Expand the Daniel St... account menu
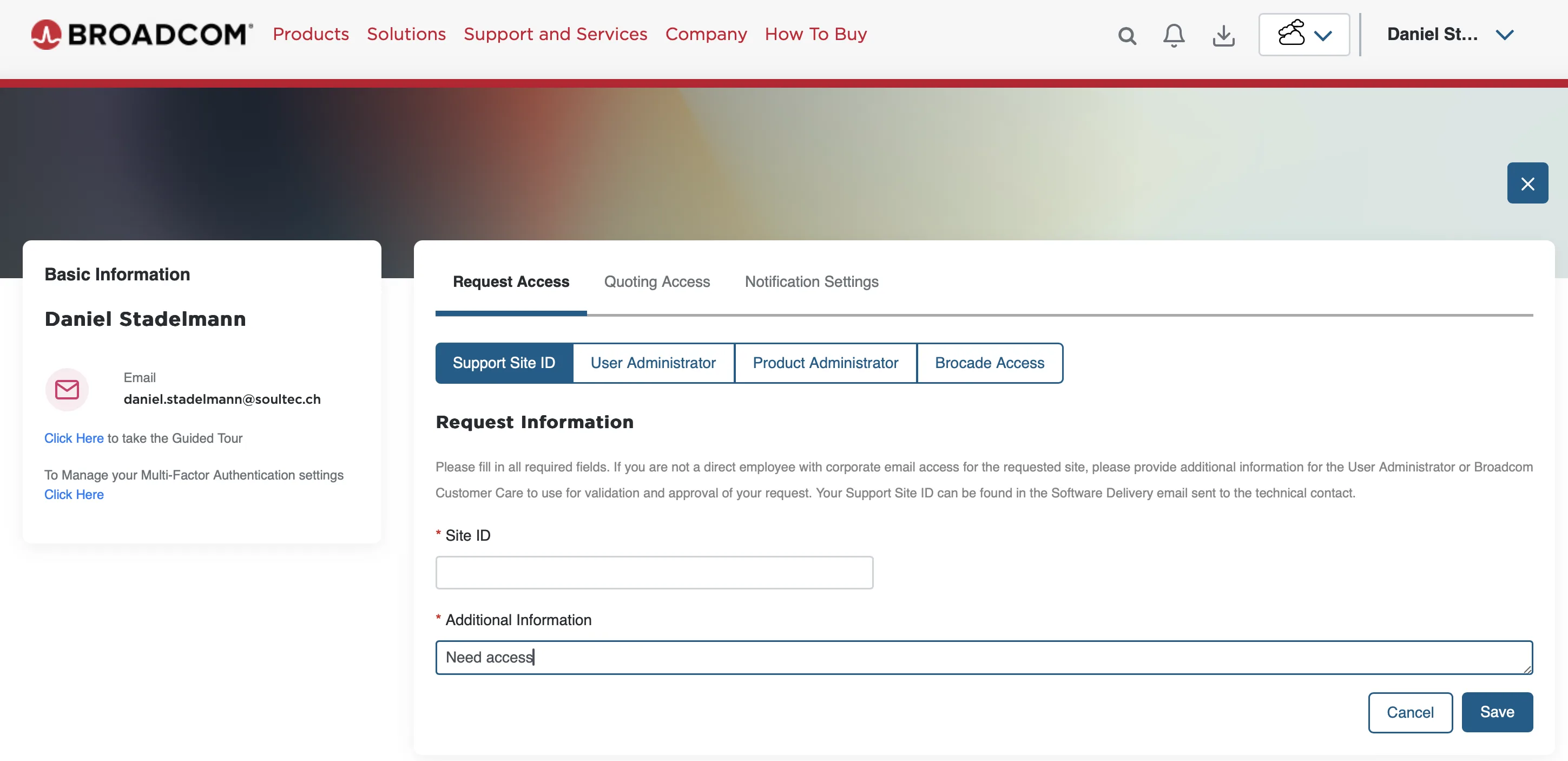1568x761 pixels. (x=1450, y=35)
